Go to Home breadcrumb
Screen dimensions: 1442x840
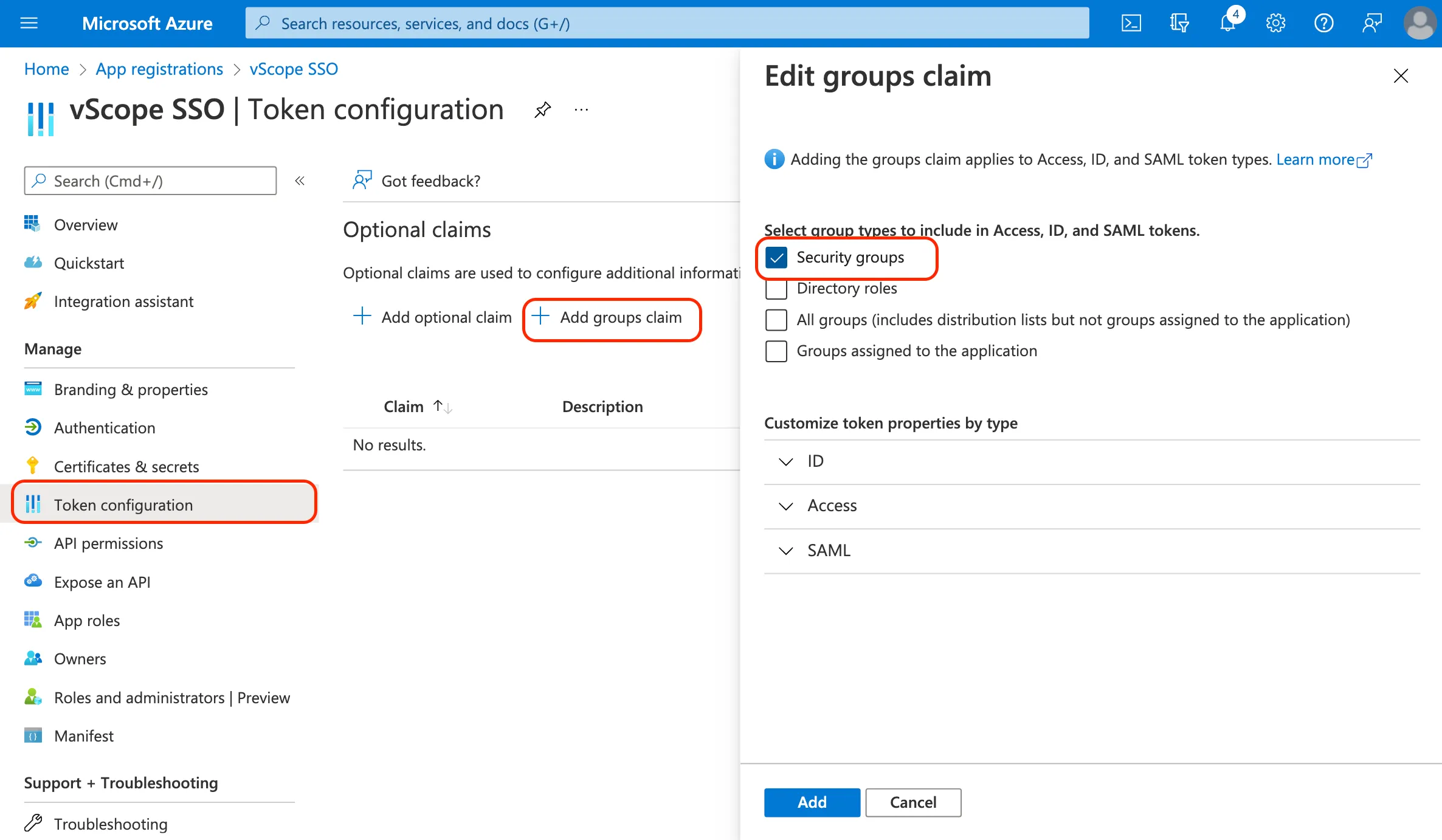tap(47, 69)
